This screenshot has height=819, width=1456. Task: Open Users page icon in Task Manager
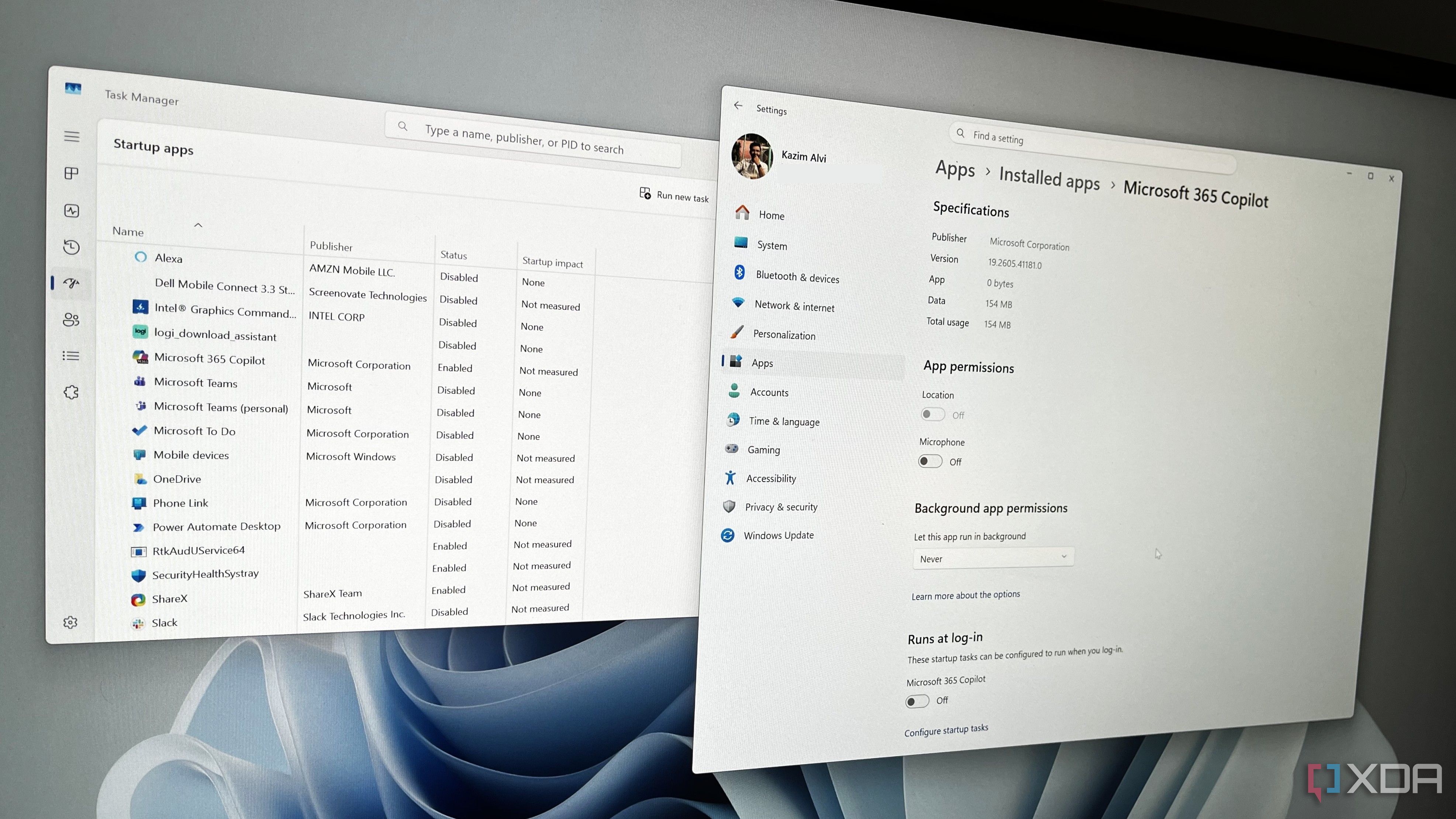[x=71, y=320]
